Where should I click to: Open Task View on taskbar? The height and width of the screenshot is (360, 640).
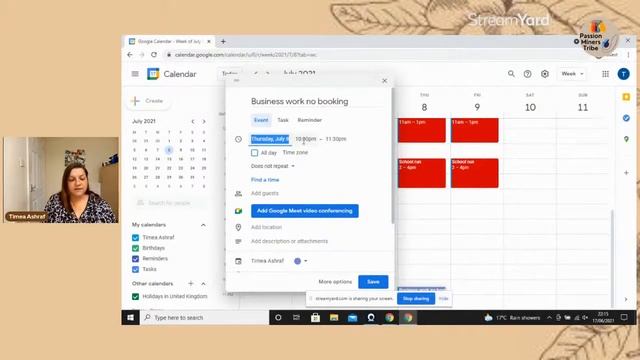pyautogui.click(x=296, y=318)
